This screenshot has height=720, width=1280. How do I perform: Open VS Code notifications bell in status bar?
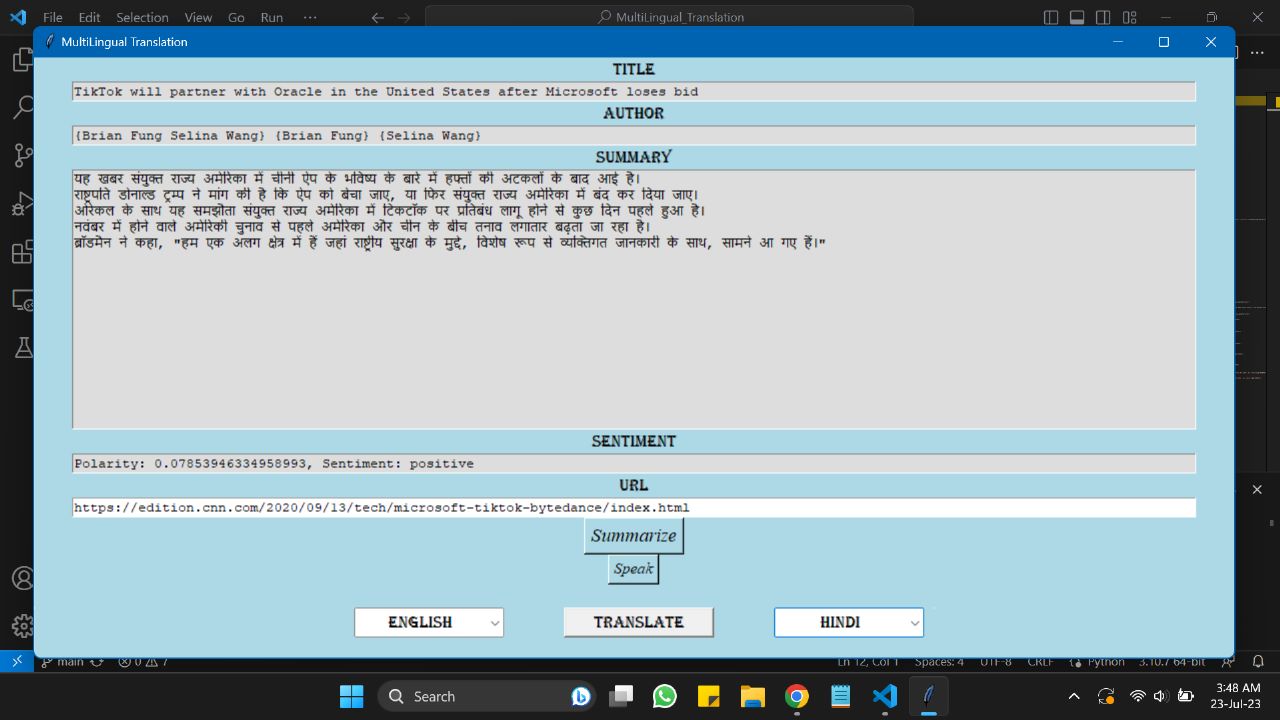coord(1258,662)
